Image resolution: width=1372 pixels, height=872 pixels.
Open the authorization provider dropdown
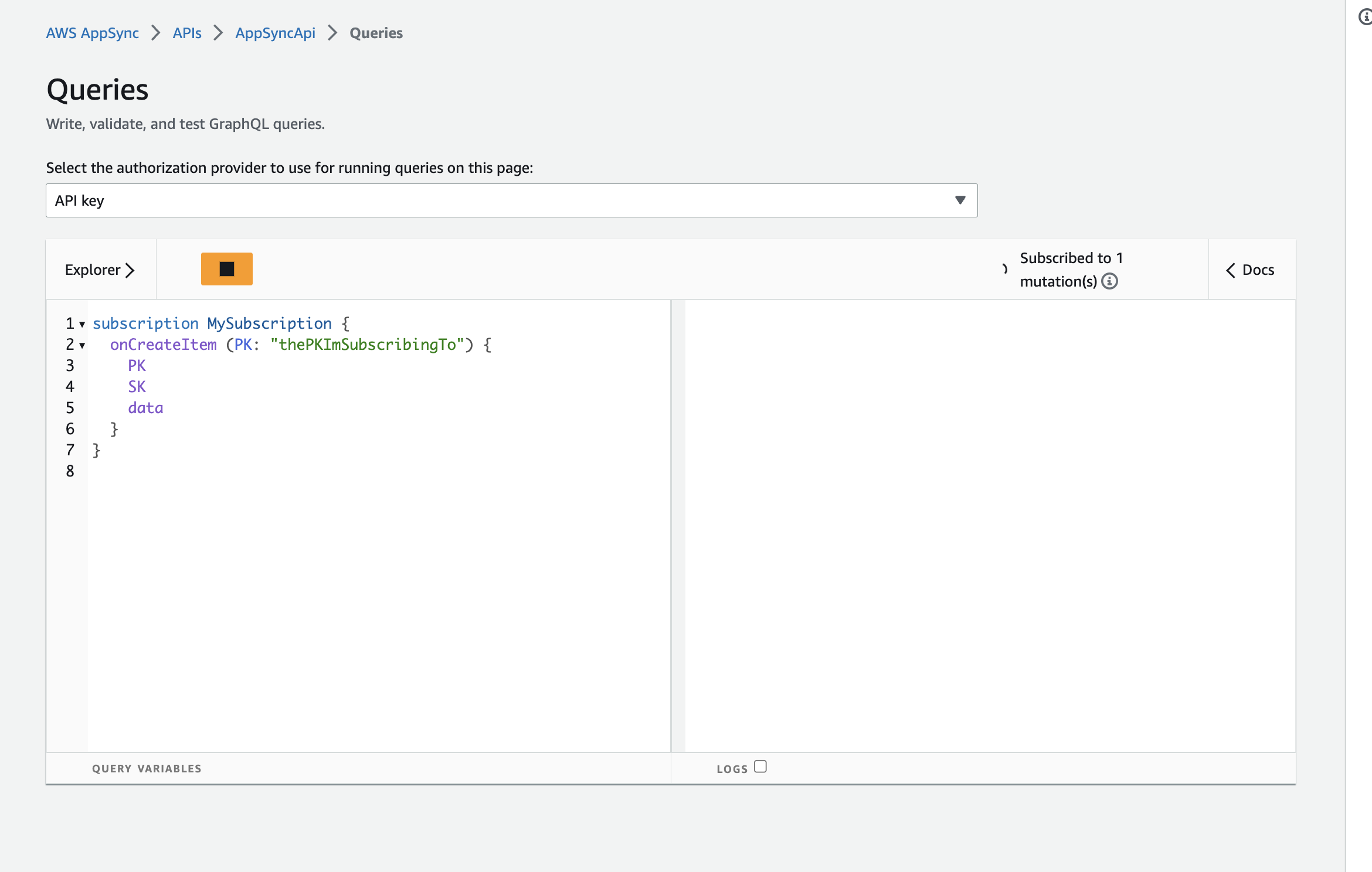(x=511, y=200)
